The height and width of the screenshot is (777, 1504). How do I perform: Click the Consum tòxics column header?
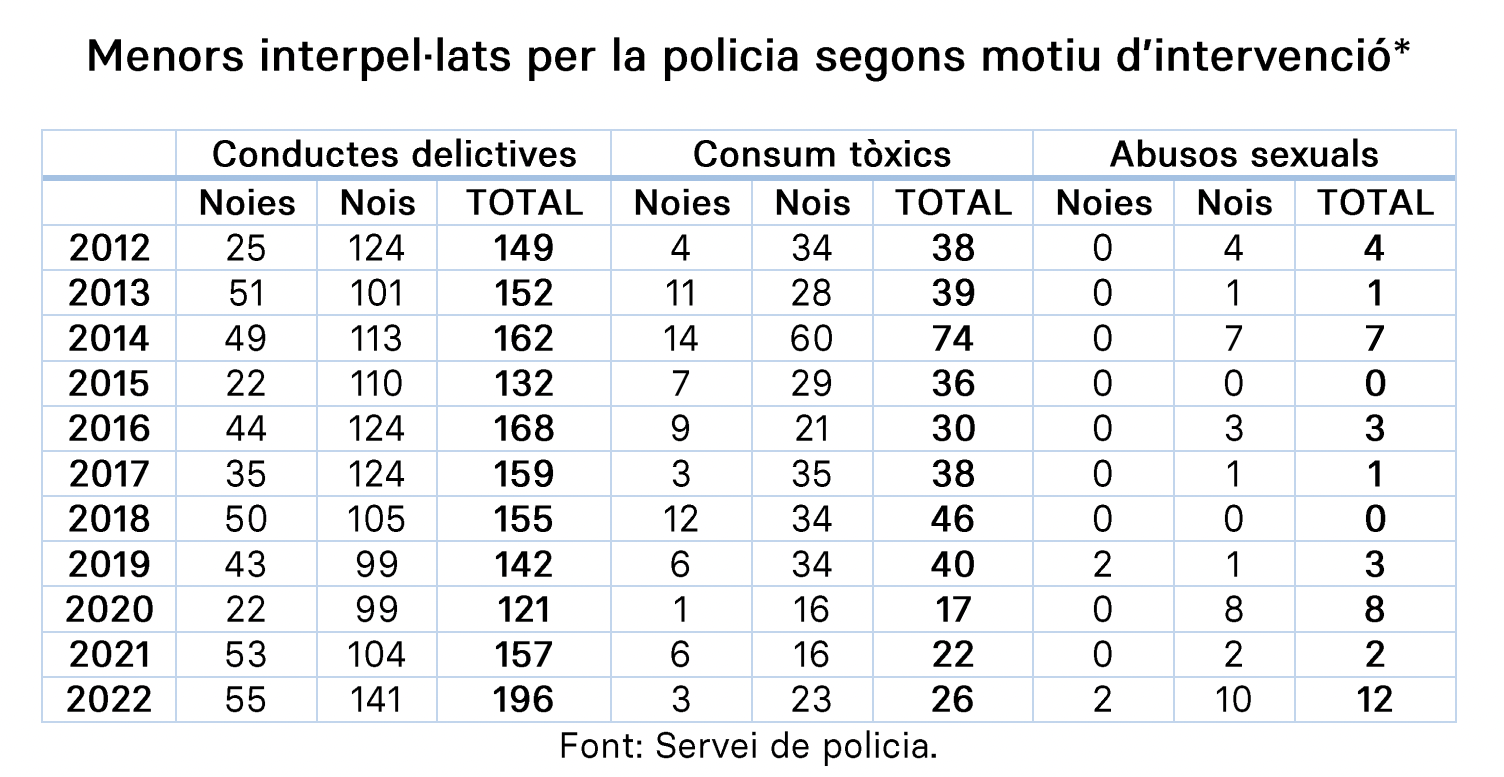click(x=821, y=154)
